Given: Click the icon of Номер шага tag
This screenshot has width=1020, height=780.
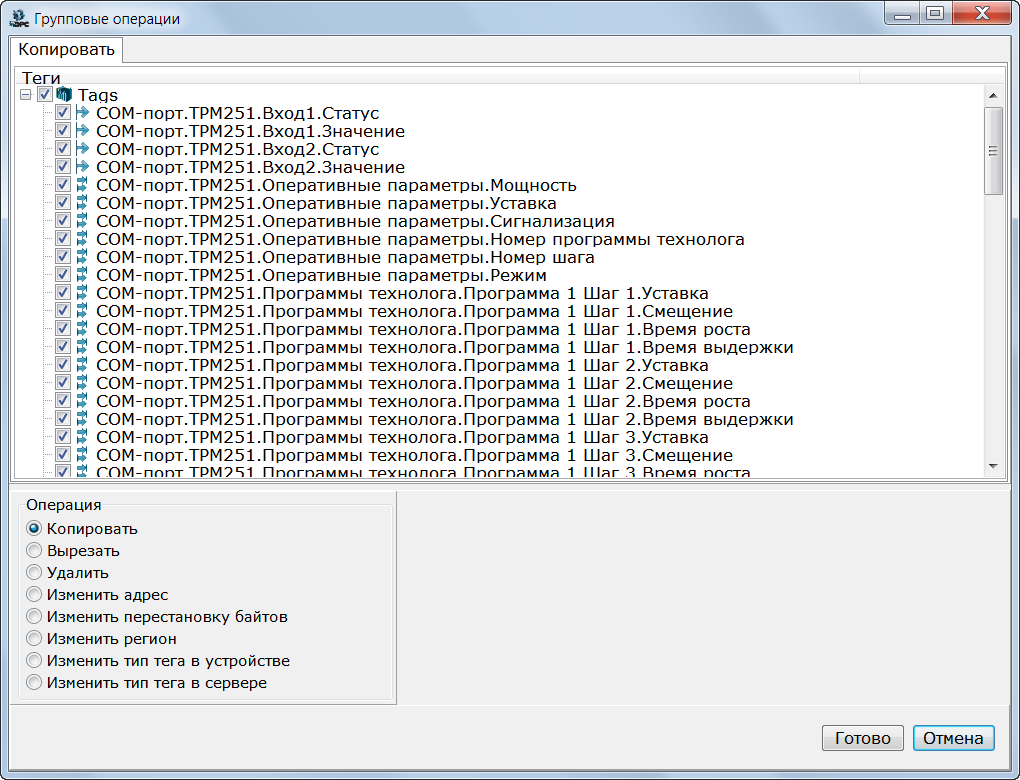Looking at the screenshot, I should click(82, 256).
